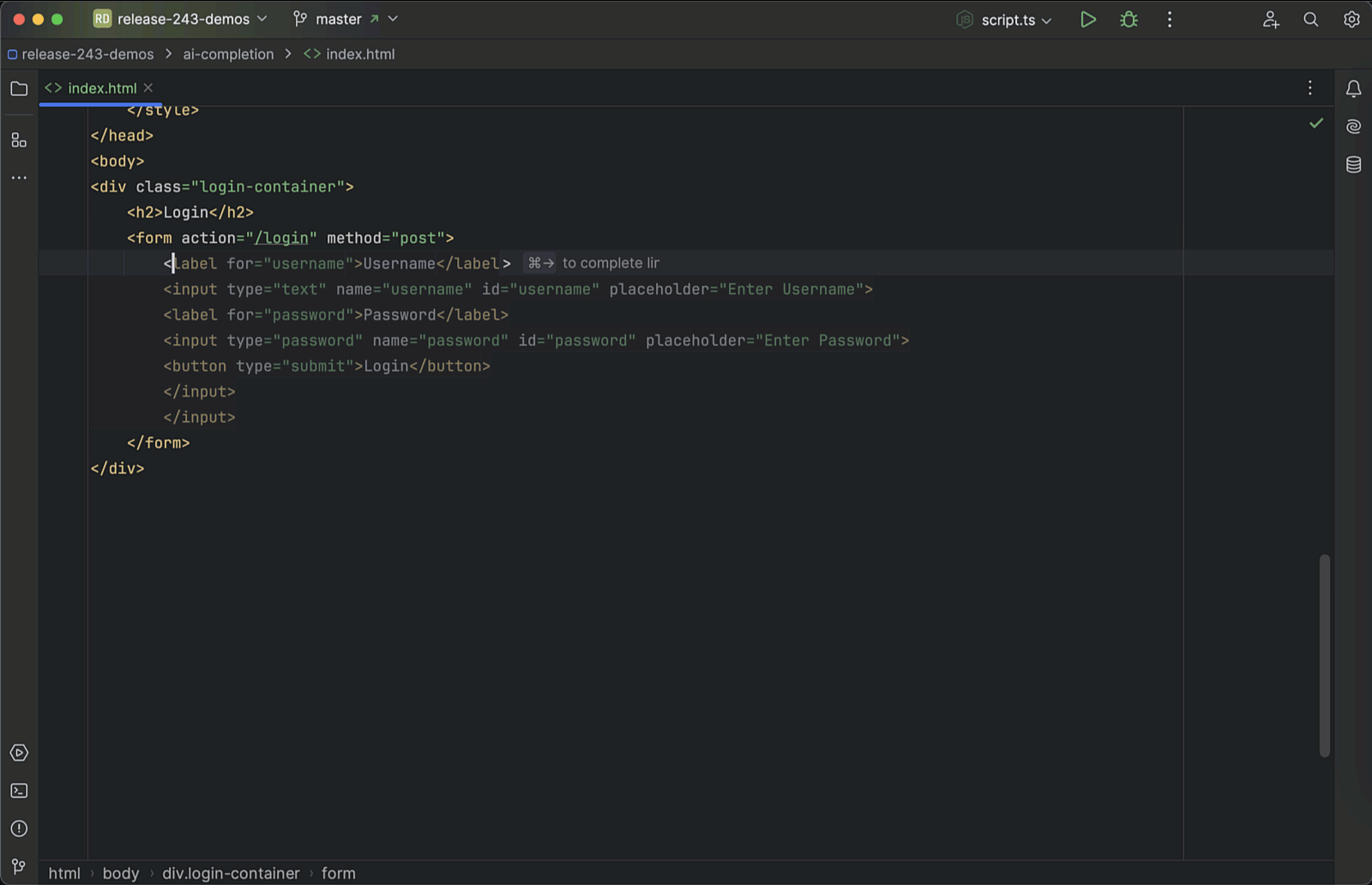The width and height of the screenshot is (1372, 885).
Task: Run script.ts with the green play button
Action: [x=1087, y=19]
